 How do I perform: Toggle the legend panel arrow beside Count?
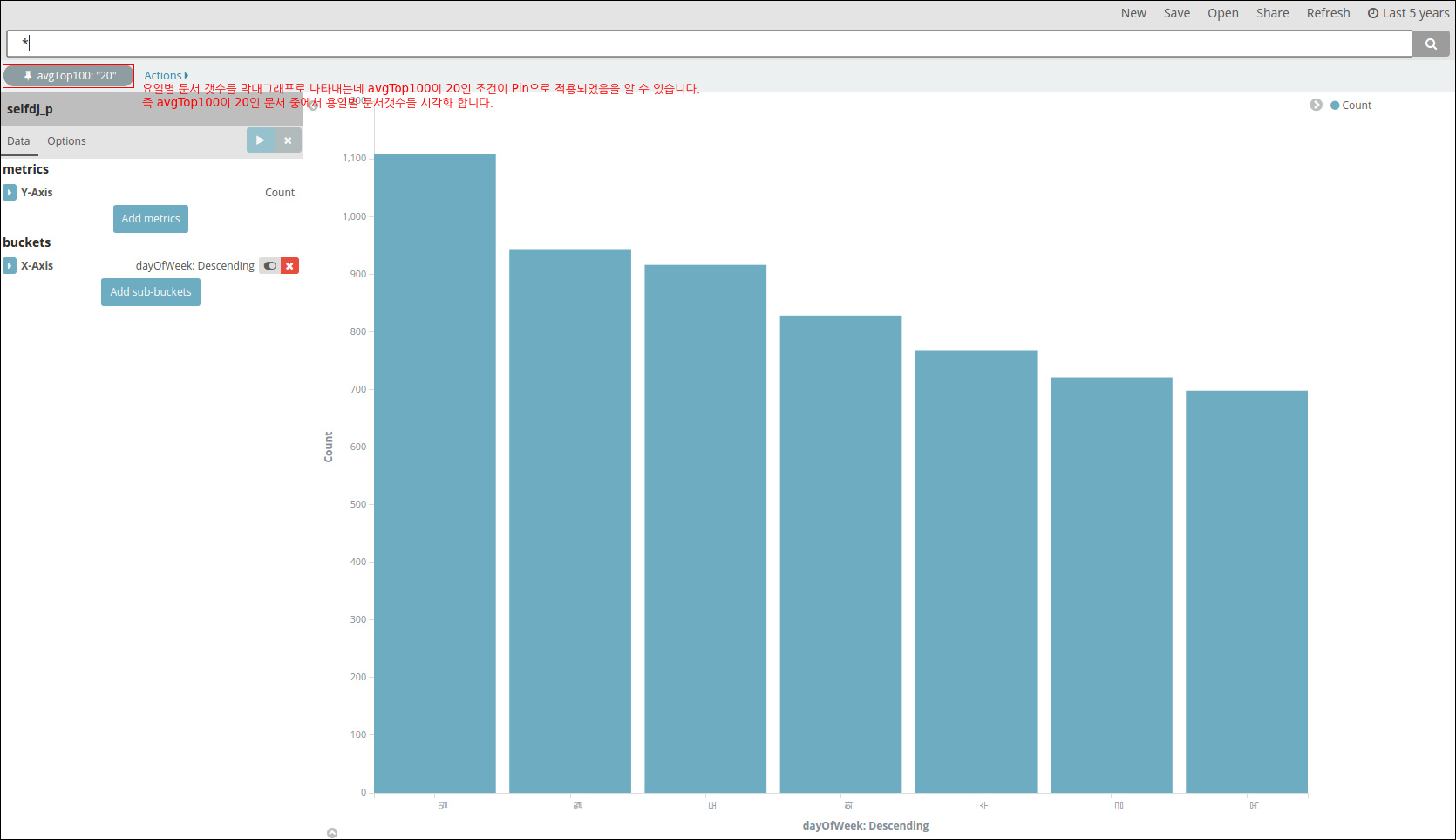click(x=1316, y=105)
